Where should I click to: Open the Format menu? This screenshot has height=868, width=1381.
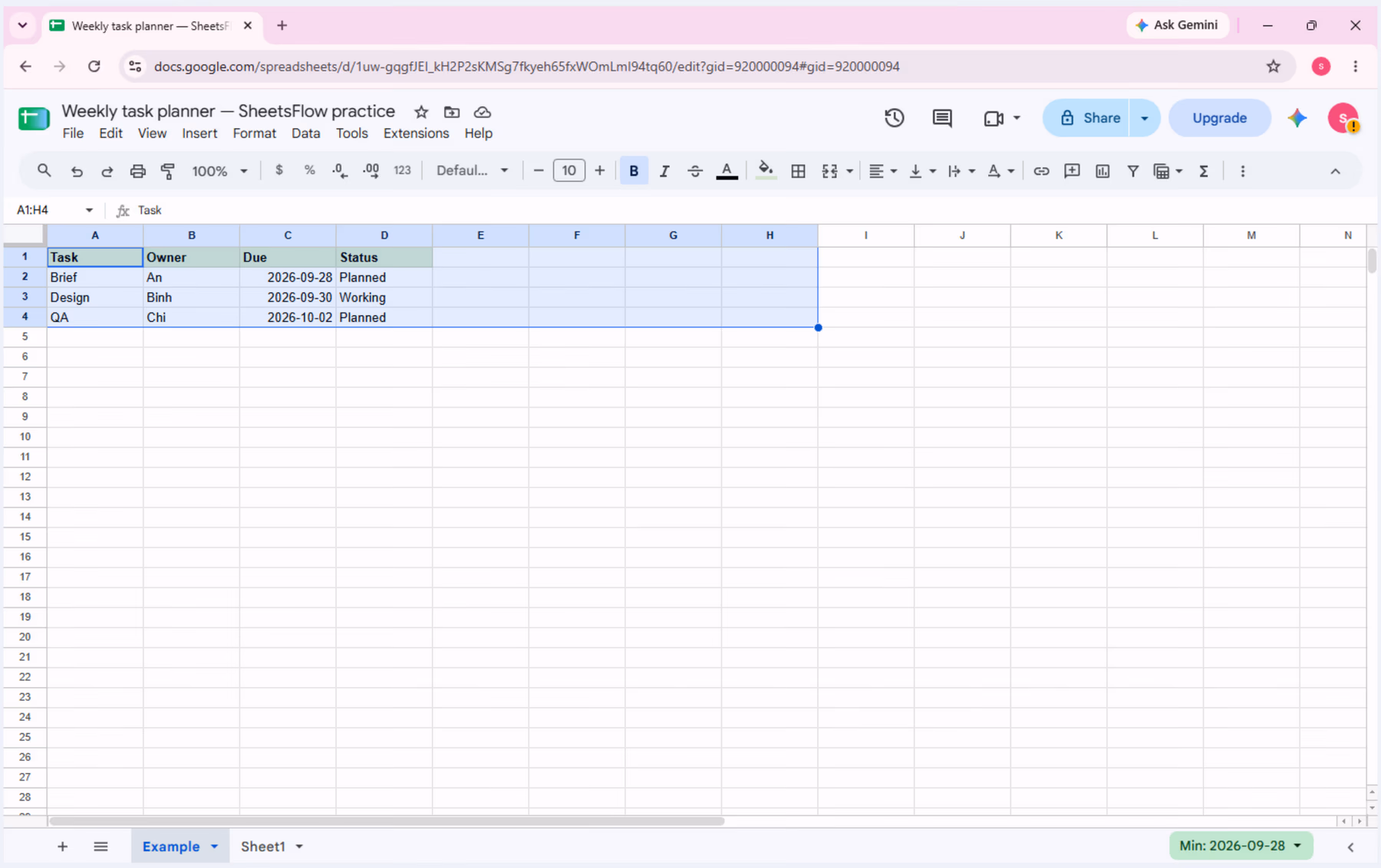[x=254, y=133]
